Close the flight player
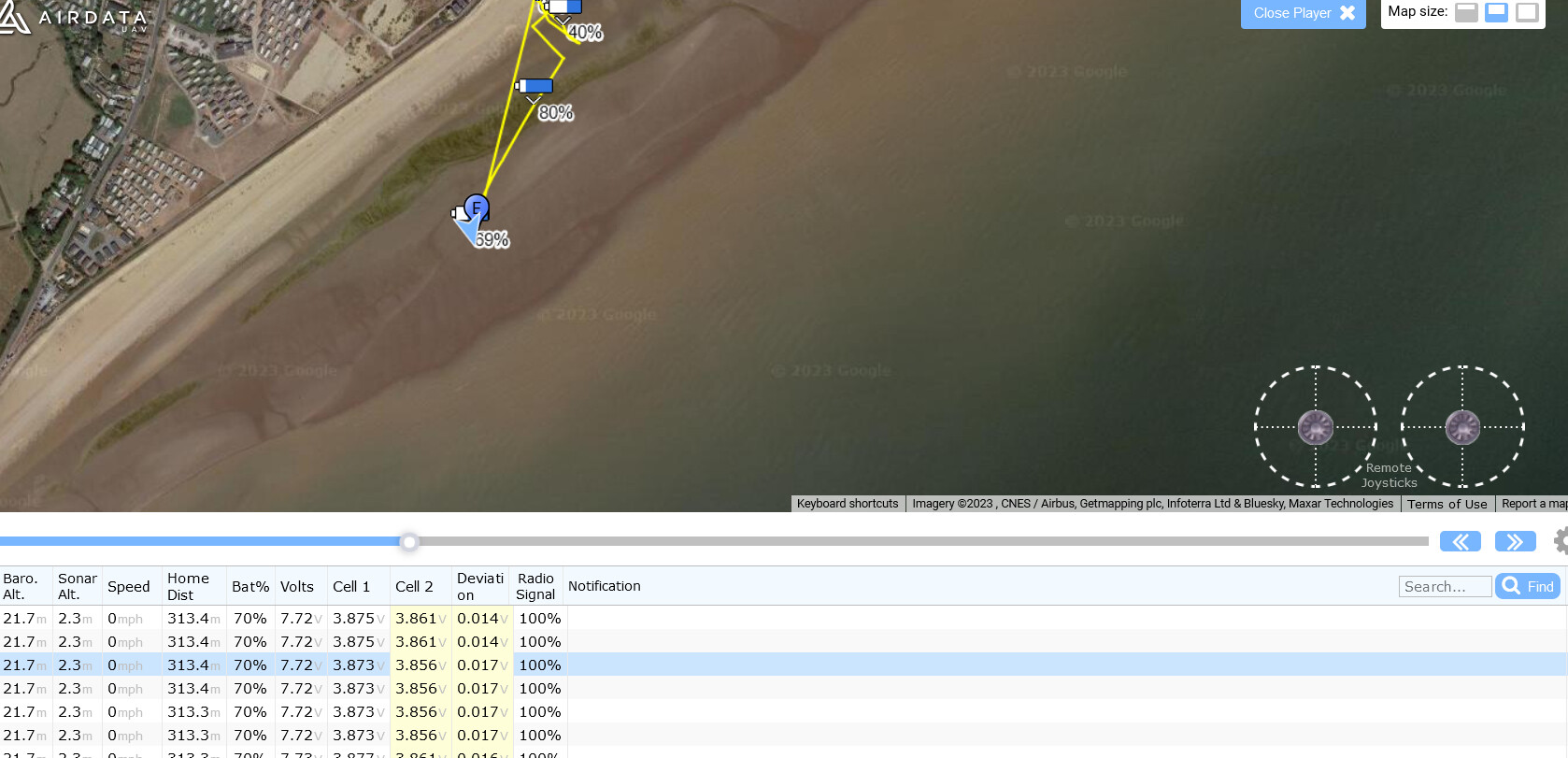The image size is (1568, 758). coord(1303,13)
